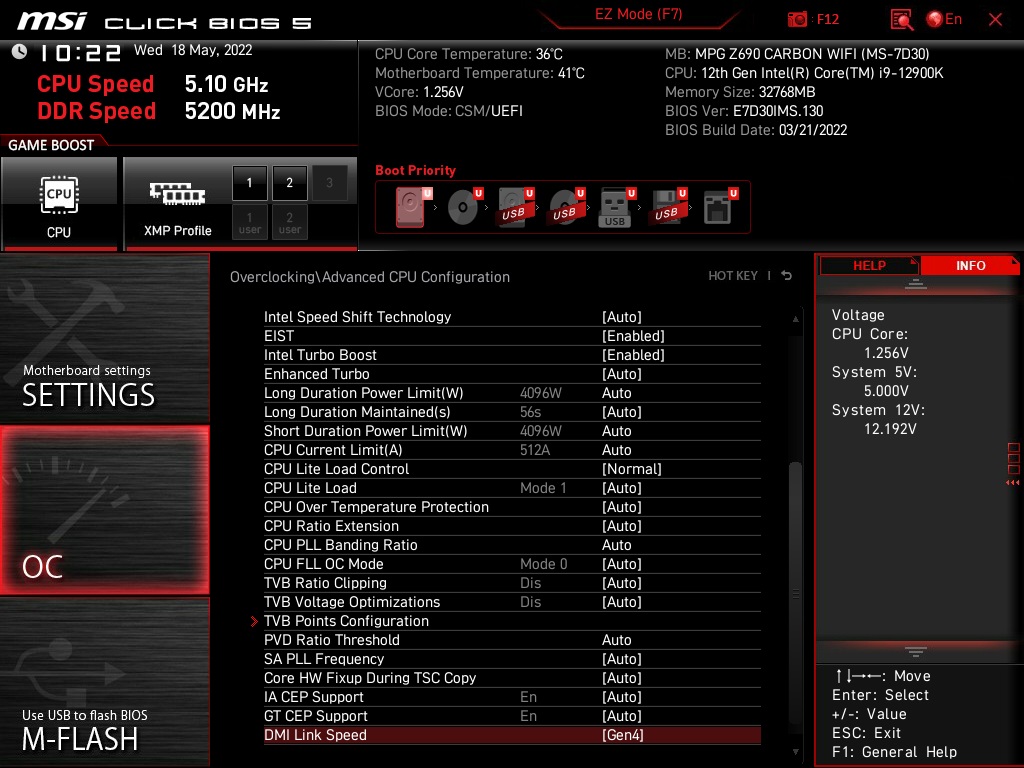Viewport: 1024px width, 768px height.
Task: Select the USB floppy boot device icon
Action: [667, 207]
